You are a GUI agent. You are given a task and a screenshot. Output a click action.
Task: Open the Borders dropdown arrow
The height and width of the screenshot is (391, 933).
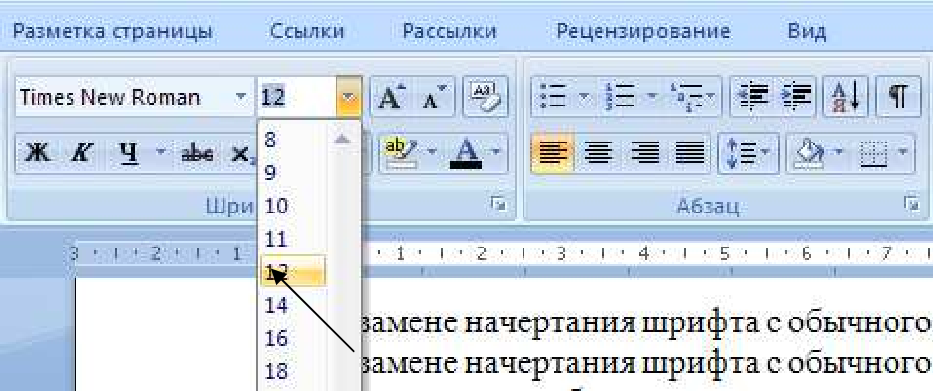click(904, 152)
